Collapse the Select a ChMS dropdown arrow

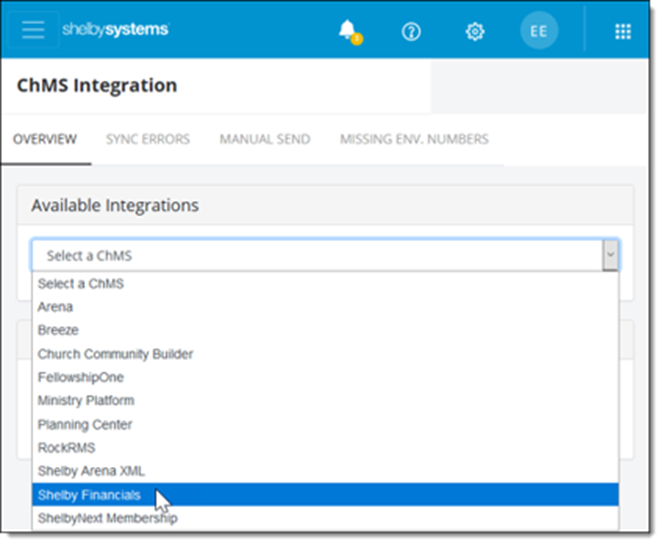pyautogui.click(x=608, y=255)
